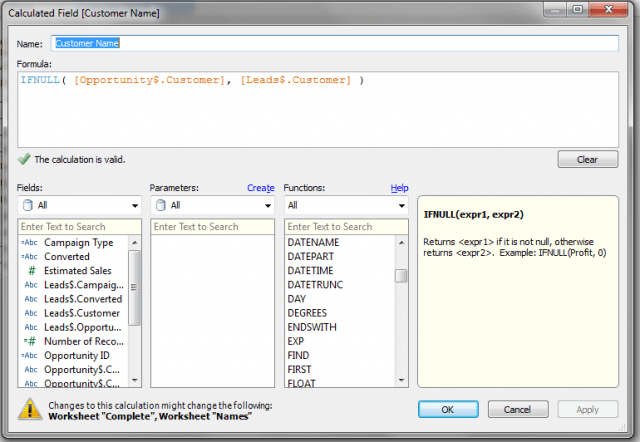Click [Leads$.Customer] in the formula

point(296,80)
